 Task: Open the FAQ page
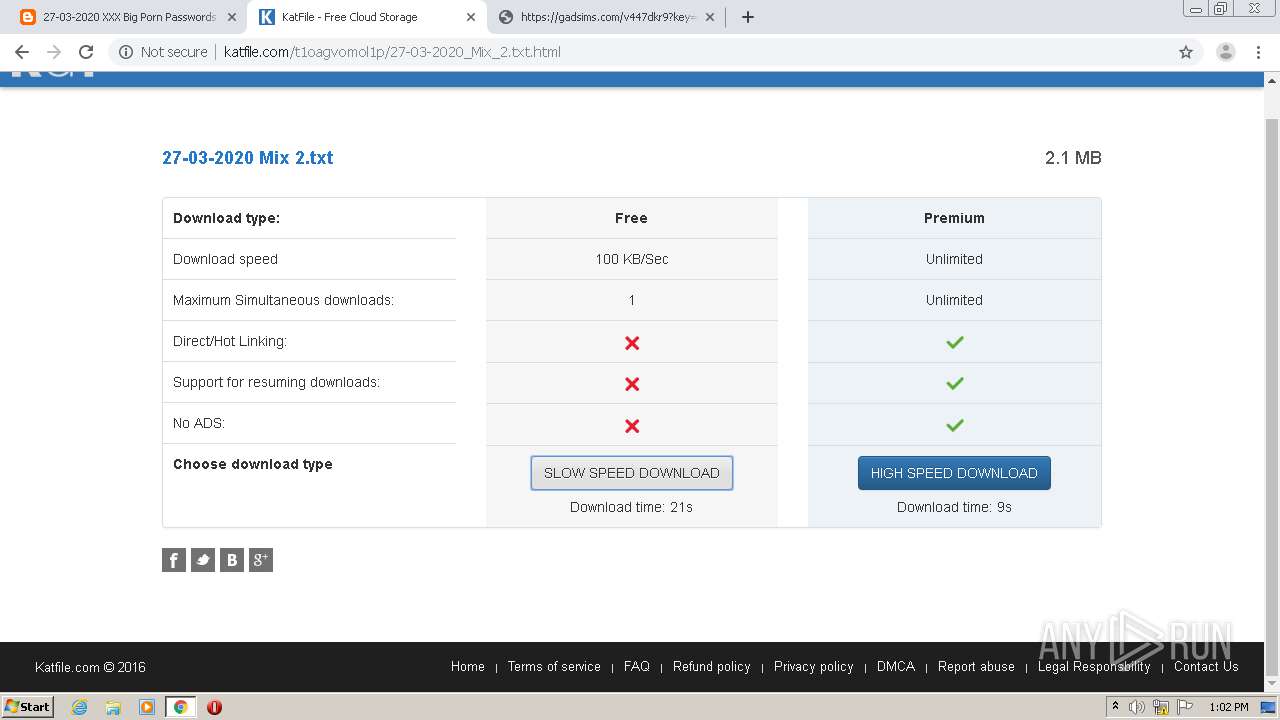click(637, 666)
